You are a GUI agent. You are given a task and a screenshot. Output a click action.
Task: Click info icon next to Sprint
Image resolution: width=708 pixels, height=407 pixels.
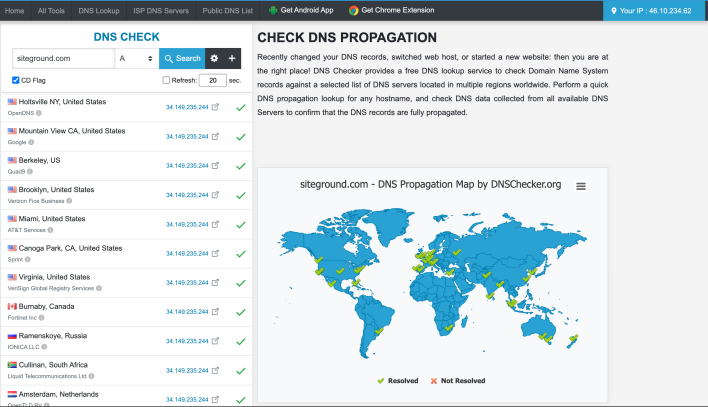click(28, 259)
